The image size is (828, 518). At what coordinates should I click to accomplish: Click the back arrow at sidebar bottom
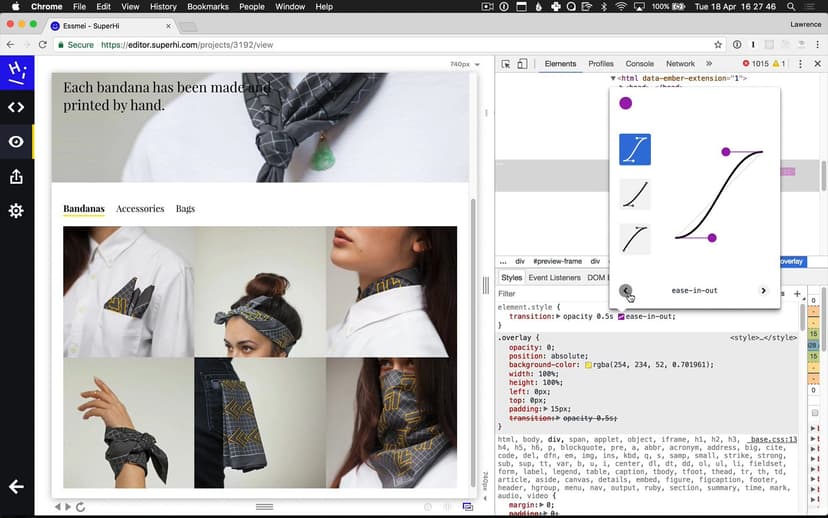[x=16, y=487]
